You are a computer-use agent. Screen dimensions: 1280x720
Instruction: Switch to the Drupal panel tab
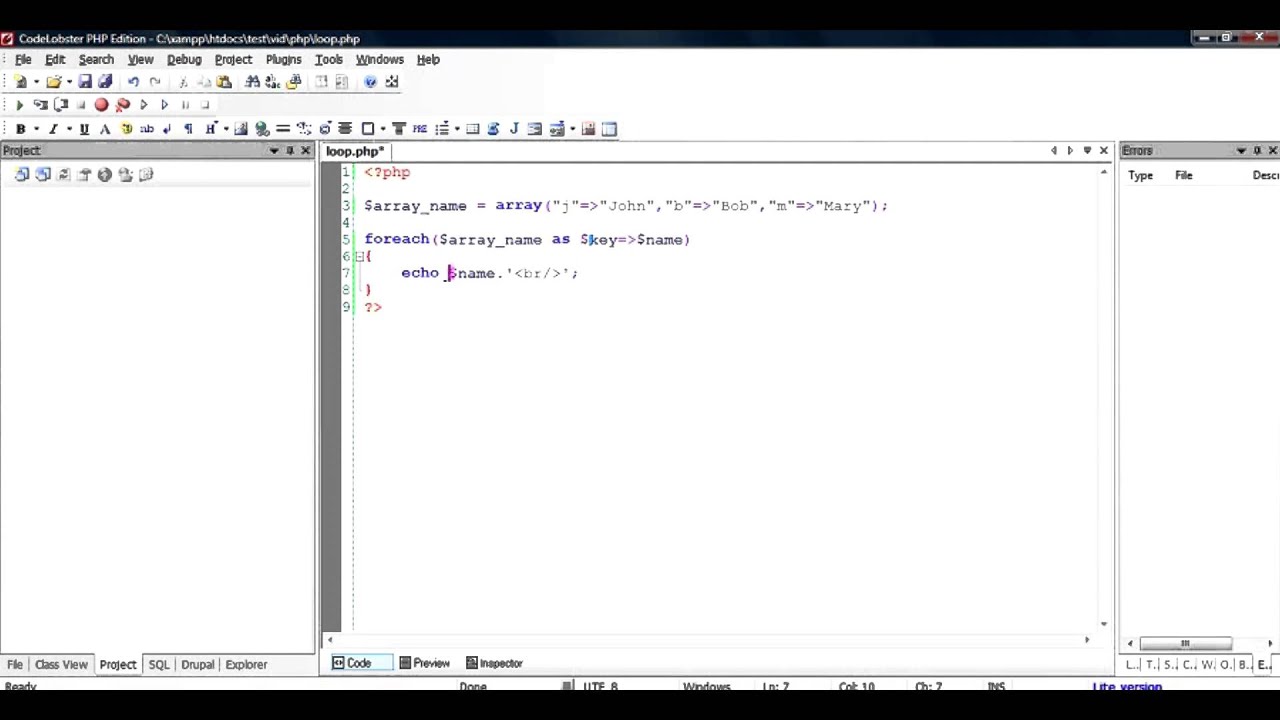point(197,664)
